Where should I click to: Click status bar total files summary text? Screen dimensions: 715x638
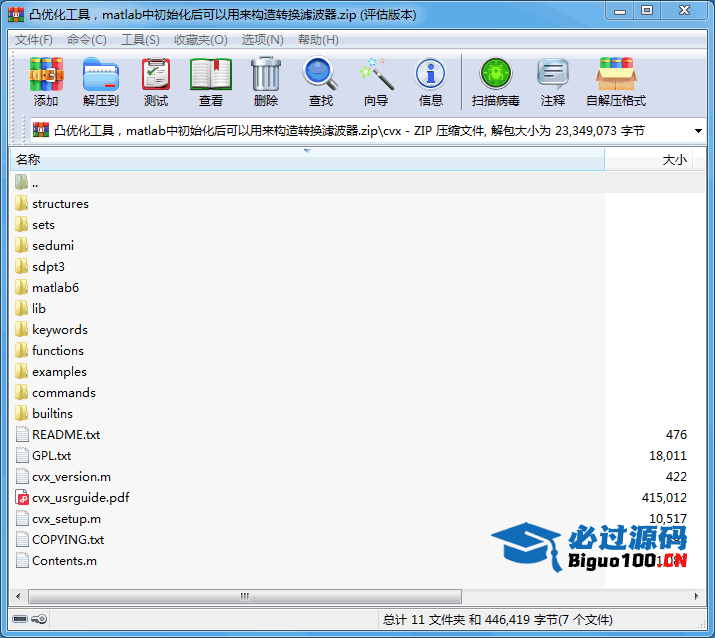click(x=497, y=619)
